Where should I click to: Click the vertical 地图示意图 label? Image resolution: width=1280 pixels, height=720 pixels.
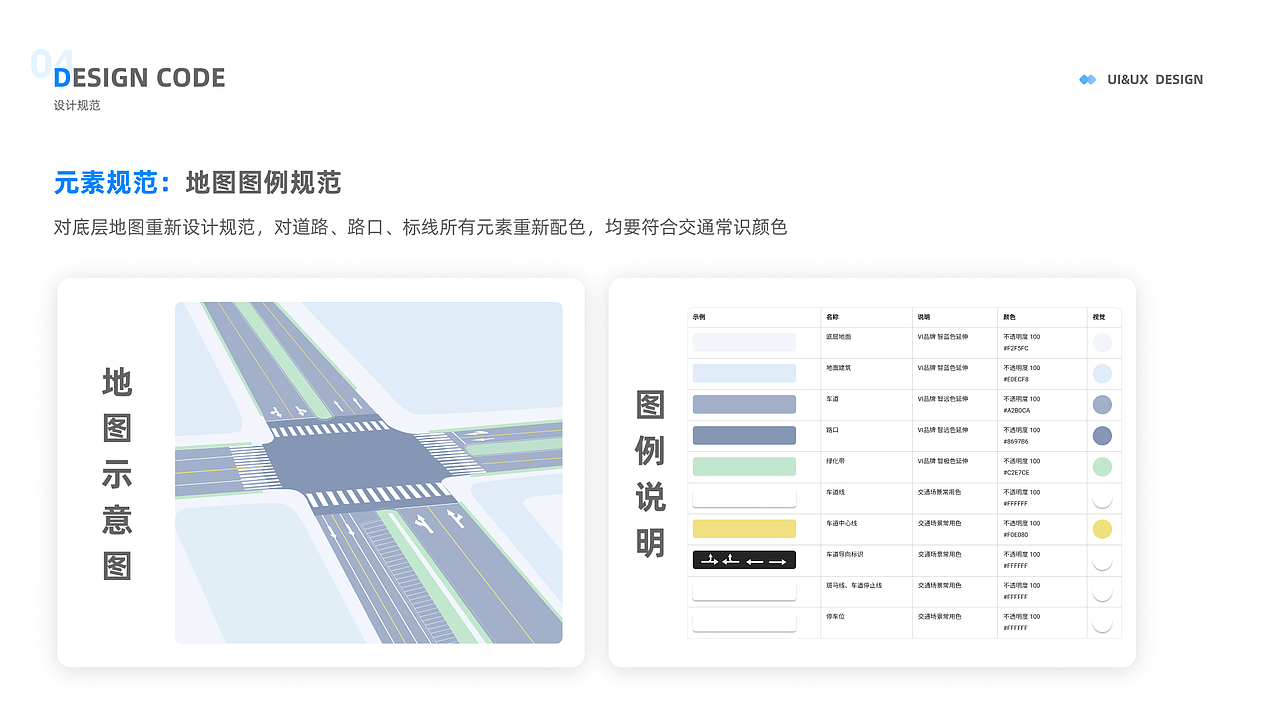[x=117, y=474]
